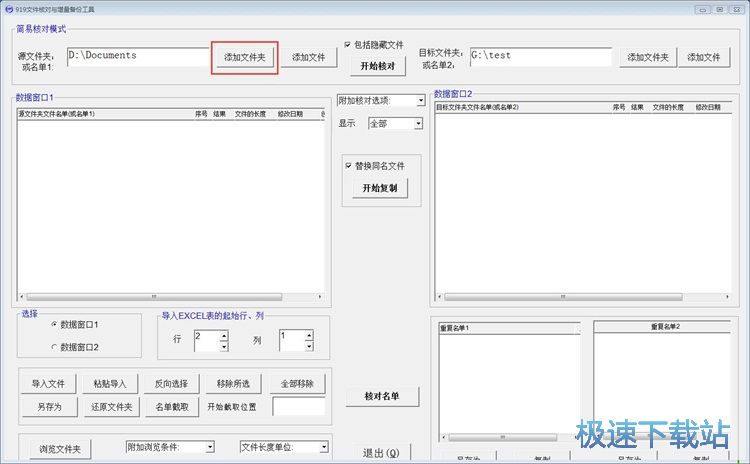Screen dimensions: 750x464
Task: Click the 还原文件夹 button
Action: coord(112,407)
